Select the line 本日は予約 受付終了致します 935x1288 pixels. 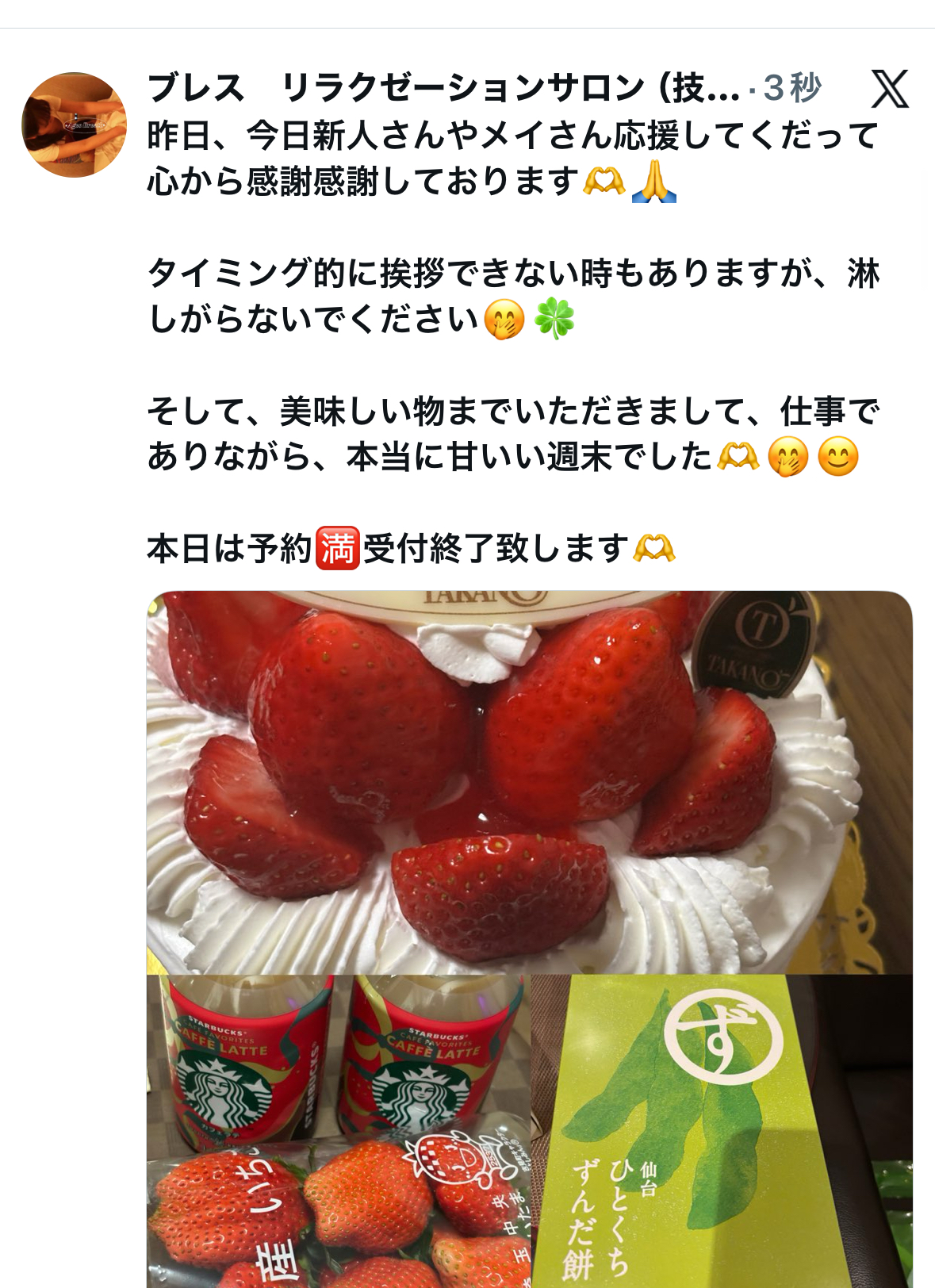pyautogui.click(x=412, y=548)
